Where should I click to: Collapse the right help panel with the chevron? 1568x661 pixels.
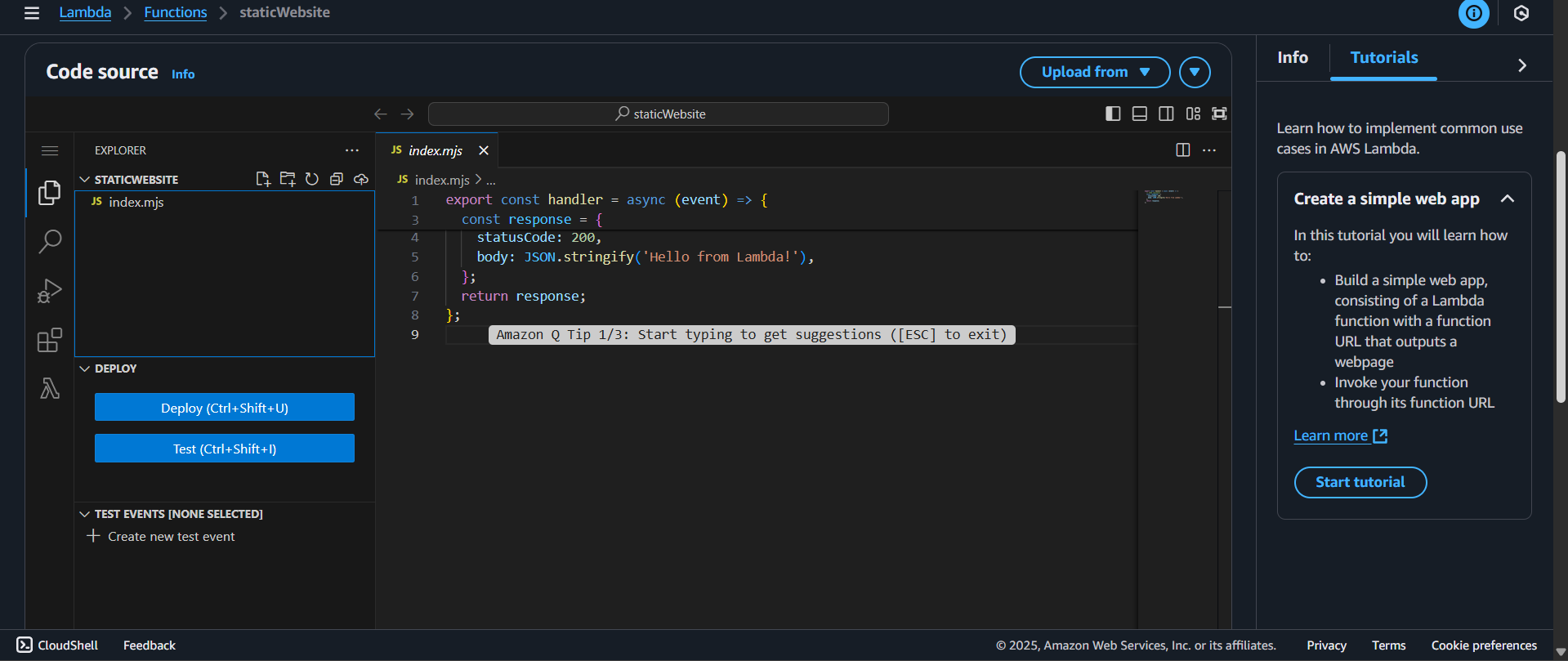1521,65
